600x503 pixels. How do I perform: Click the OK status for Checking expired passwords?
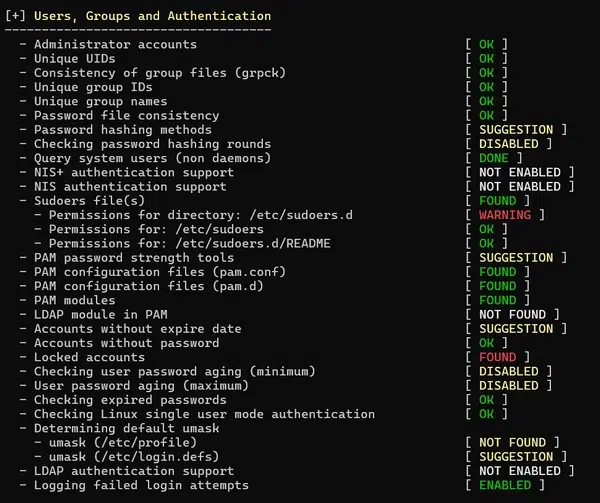click(486, 400)
